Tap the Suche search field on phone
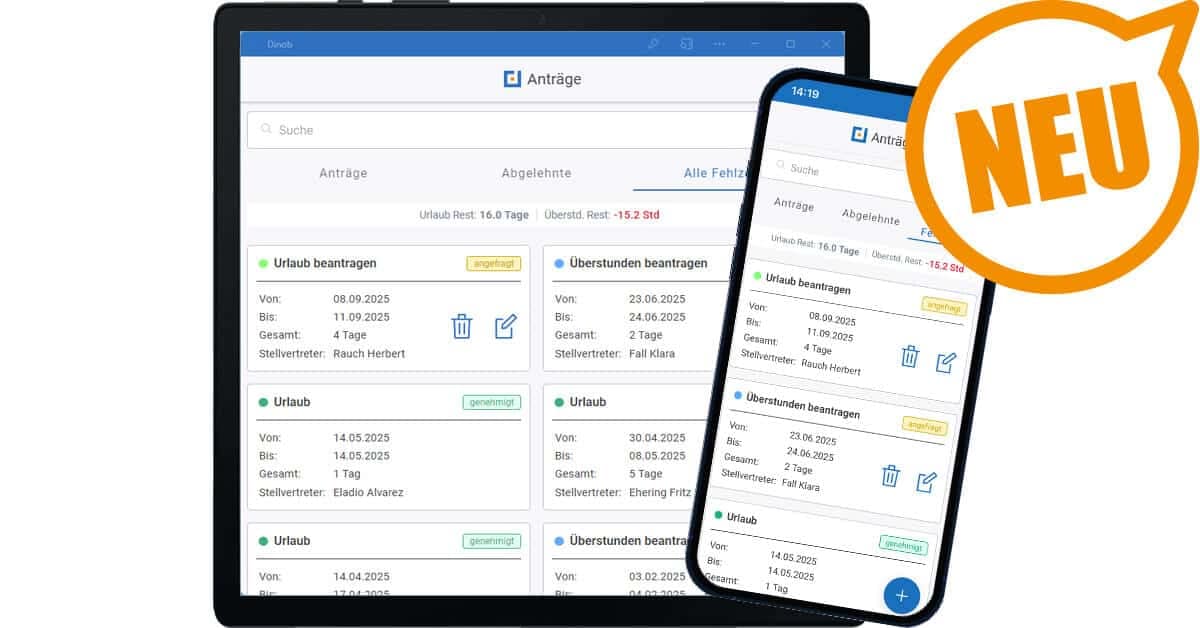 pyautogui.click(x=830, y=172)
